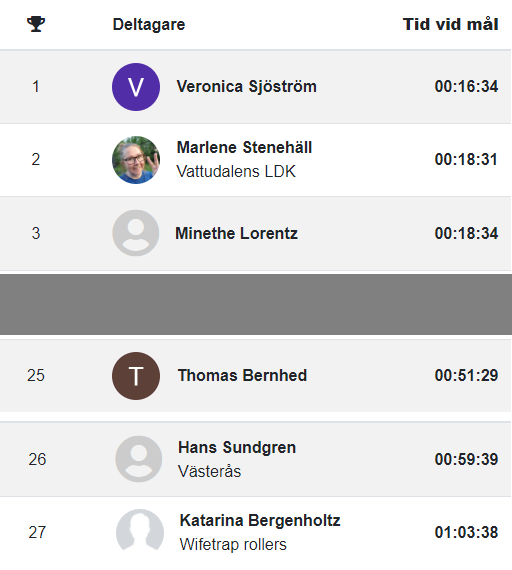Select the finish time 00:16:34
Image resolution: width=512 pixels, height=570 pixels.
[x=466, y=87]
